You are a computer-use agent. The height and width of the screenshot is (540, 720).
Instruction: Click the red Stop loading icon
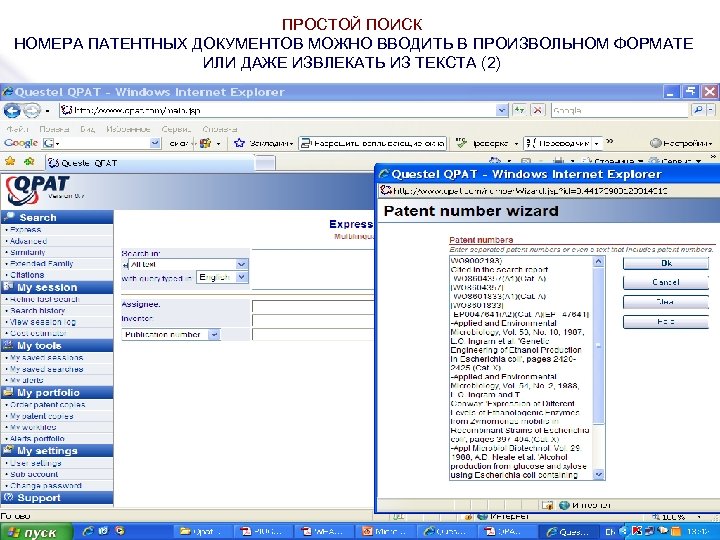[x=538, y=110]
